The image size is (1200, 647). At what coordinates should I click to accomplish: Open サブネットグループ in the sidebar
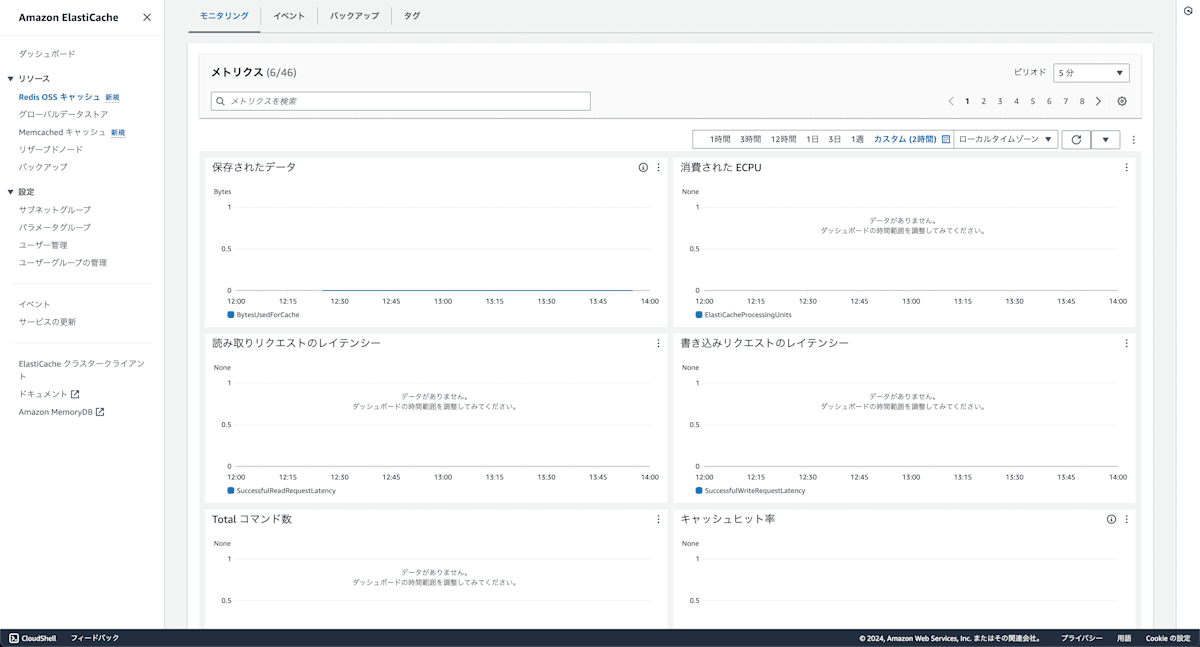click(x=55, y=210)
